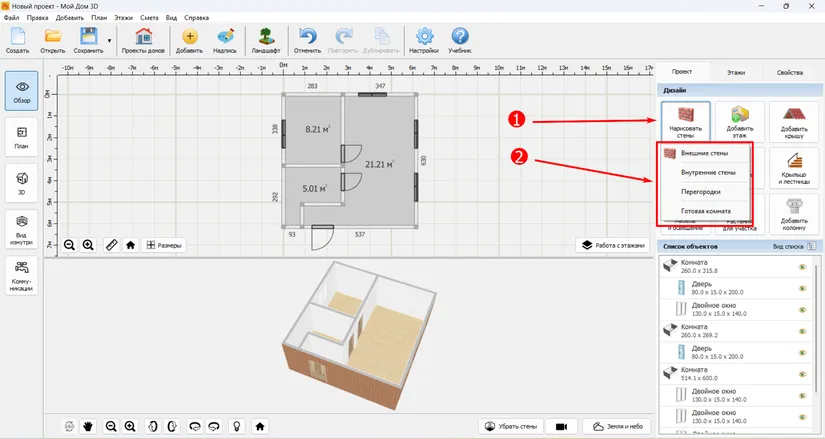Click the video camera button in 3D toolbar
Viewport: 825px width, 439px height.
coord(561,426)
